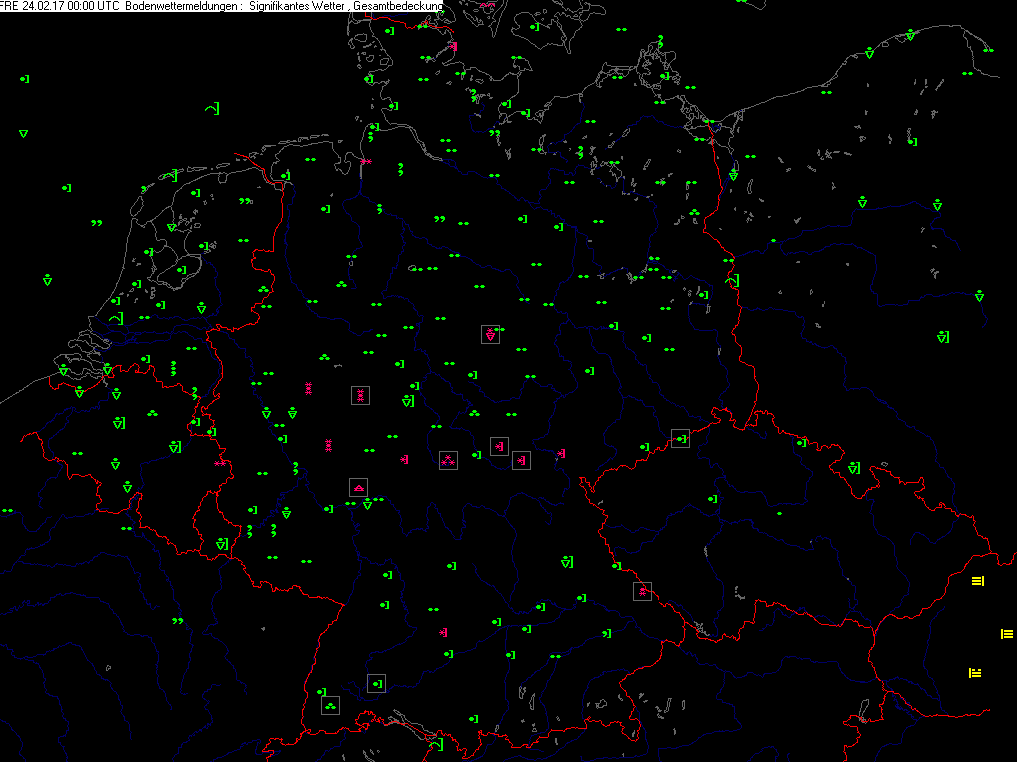Select the topmost yellow fog symbol
Viewport: 1017px width, 762px height.
click(x=978, y=581)
